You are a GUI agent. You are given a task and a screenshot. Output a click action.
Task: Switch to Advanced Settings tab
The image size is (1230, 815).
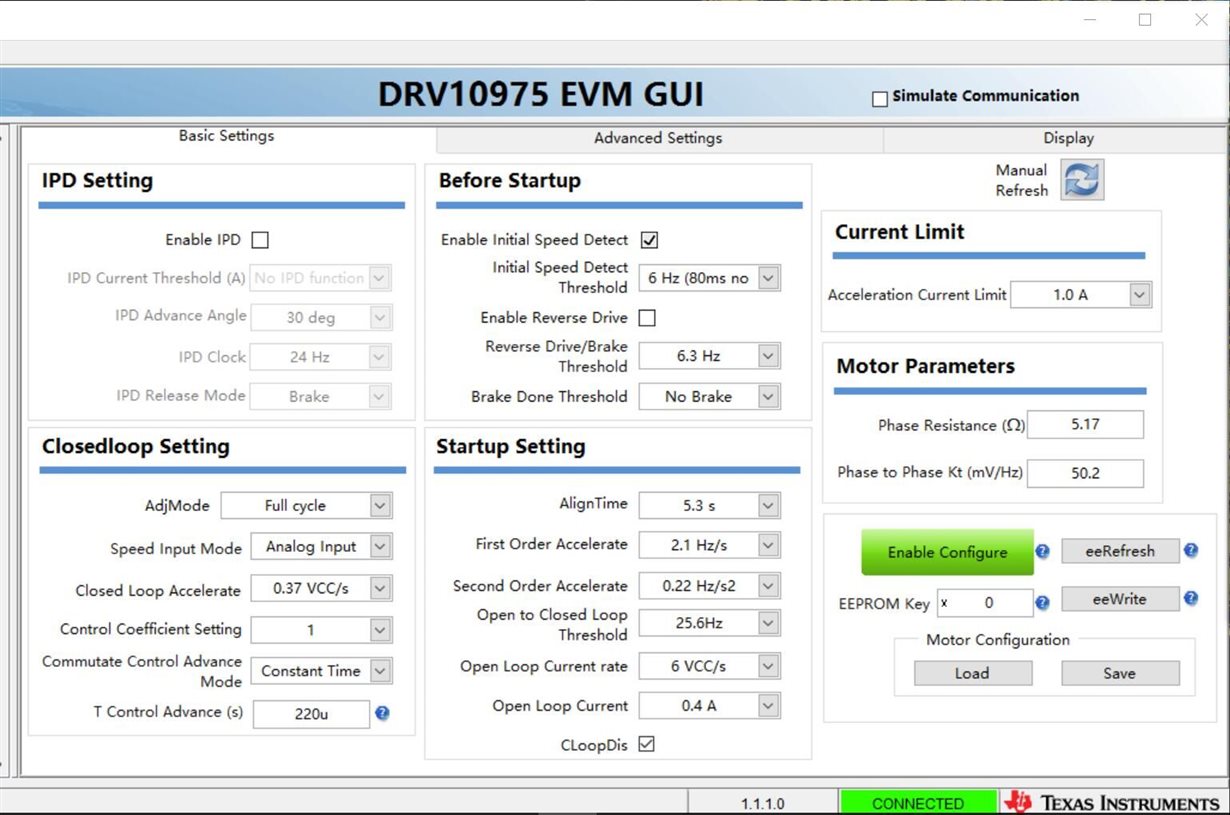point(659,139)
